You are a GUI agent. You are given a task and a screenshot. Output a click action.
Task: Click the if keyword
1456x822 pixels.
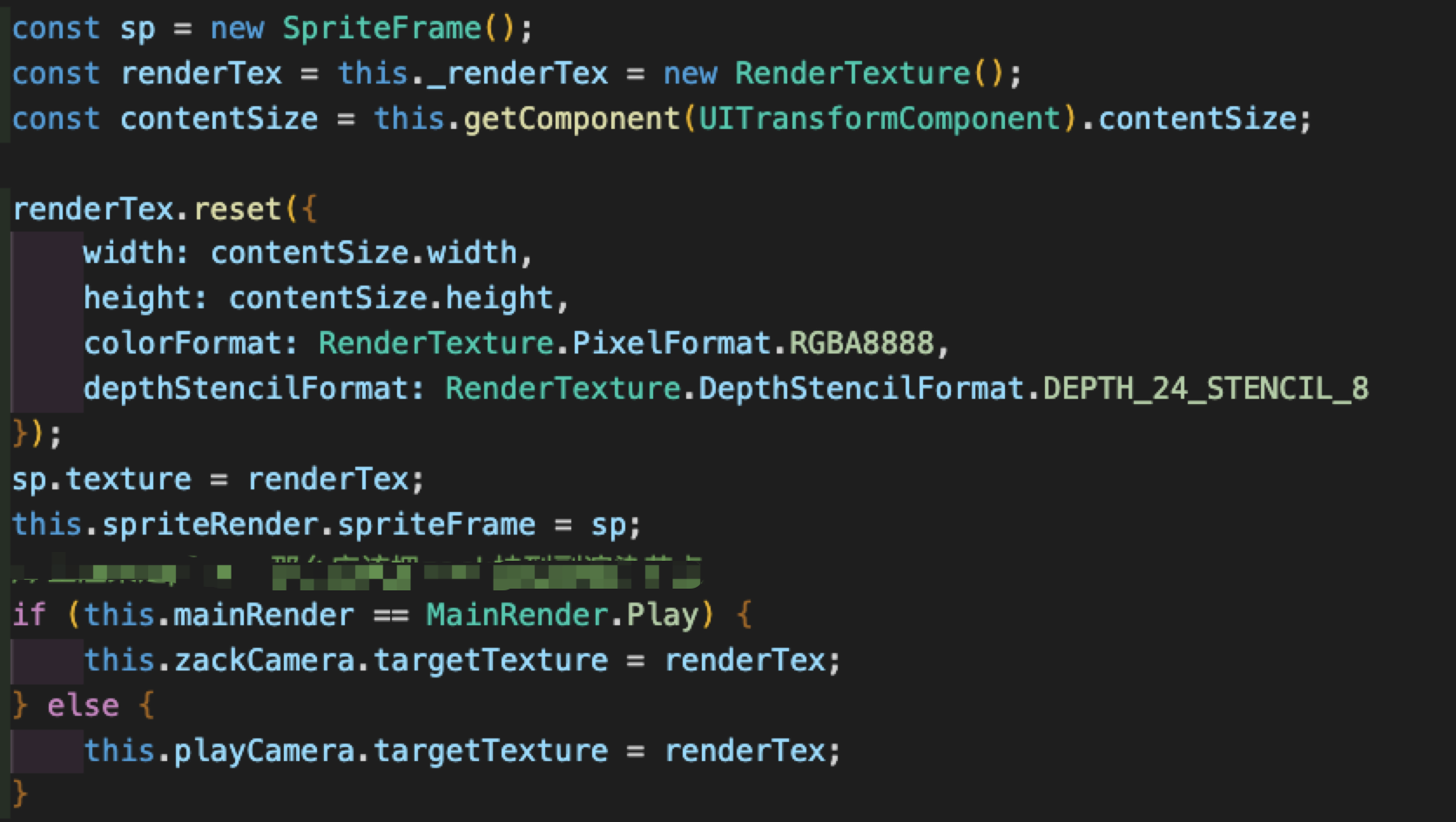tap(30, 616)
